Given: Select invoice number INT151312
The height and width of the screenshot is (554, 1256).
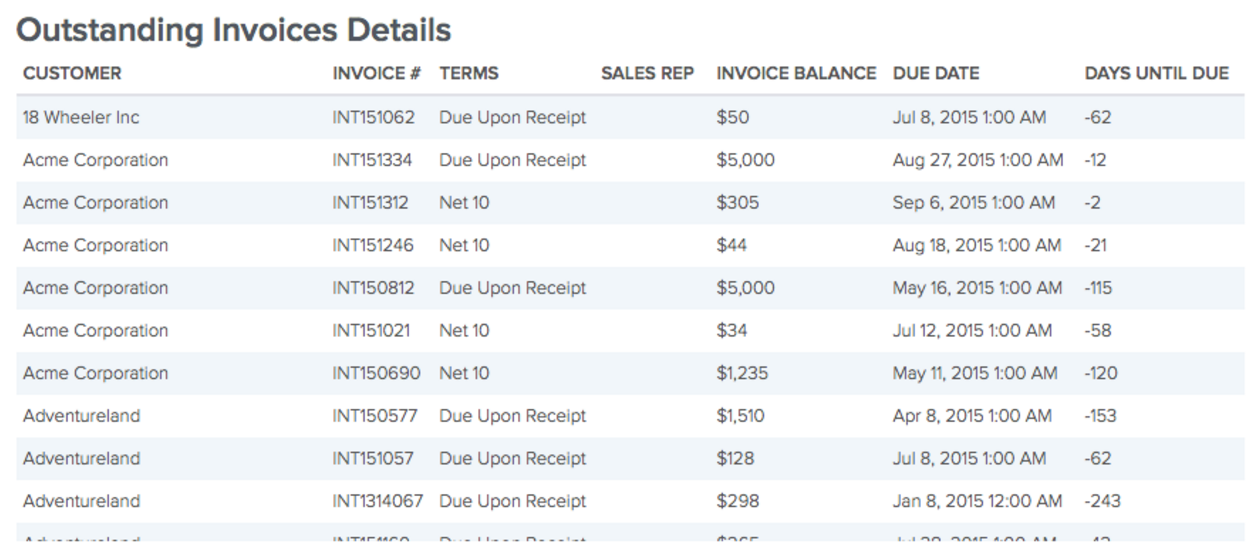Looking at the screenshot, I should pos(370,203).
